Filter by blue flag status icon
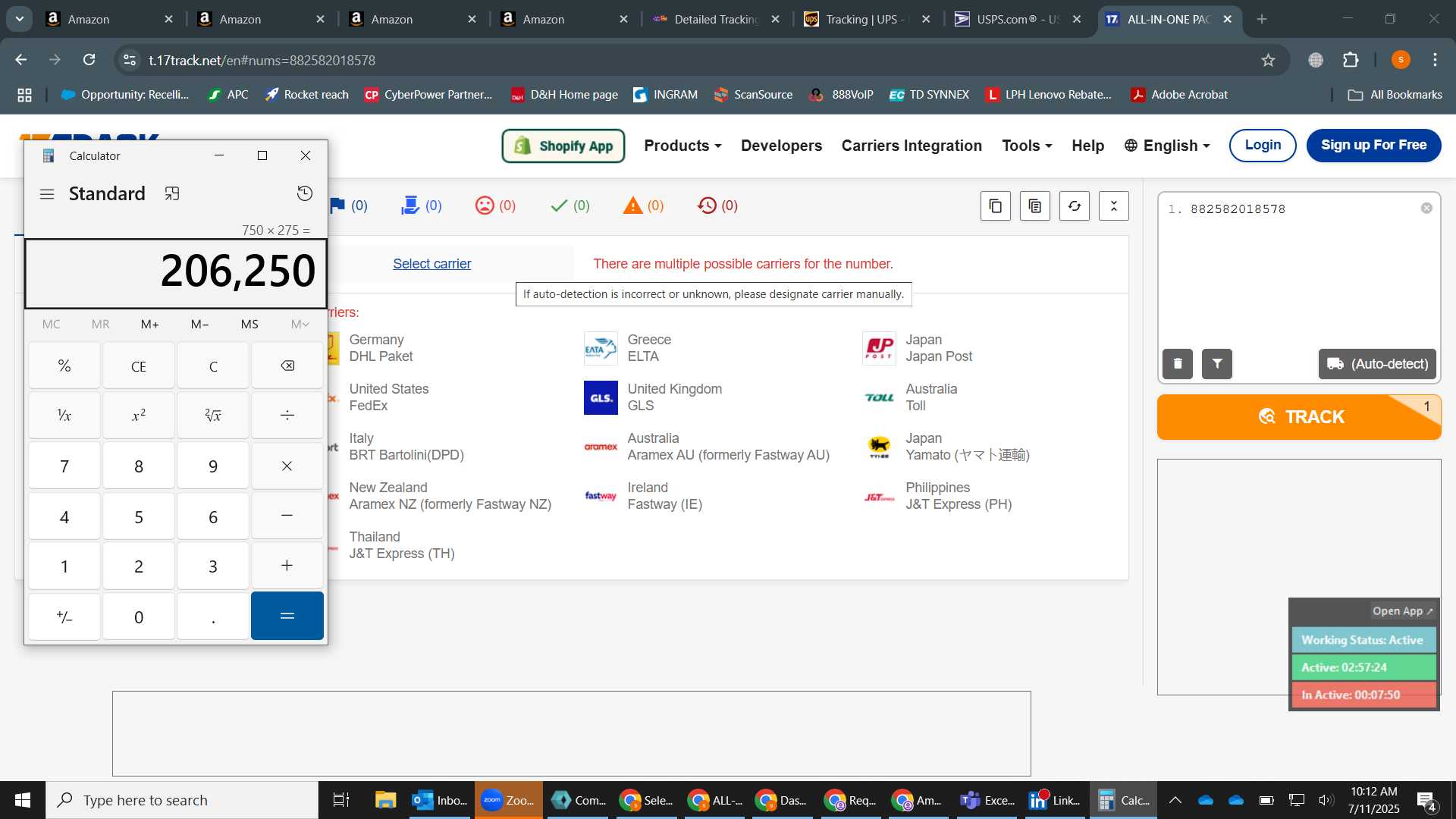Image resolution: width=1456 pixels, height=819 pixels. click(x=349, y=206)
